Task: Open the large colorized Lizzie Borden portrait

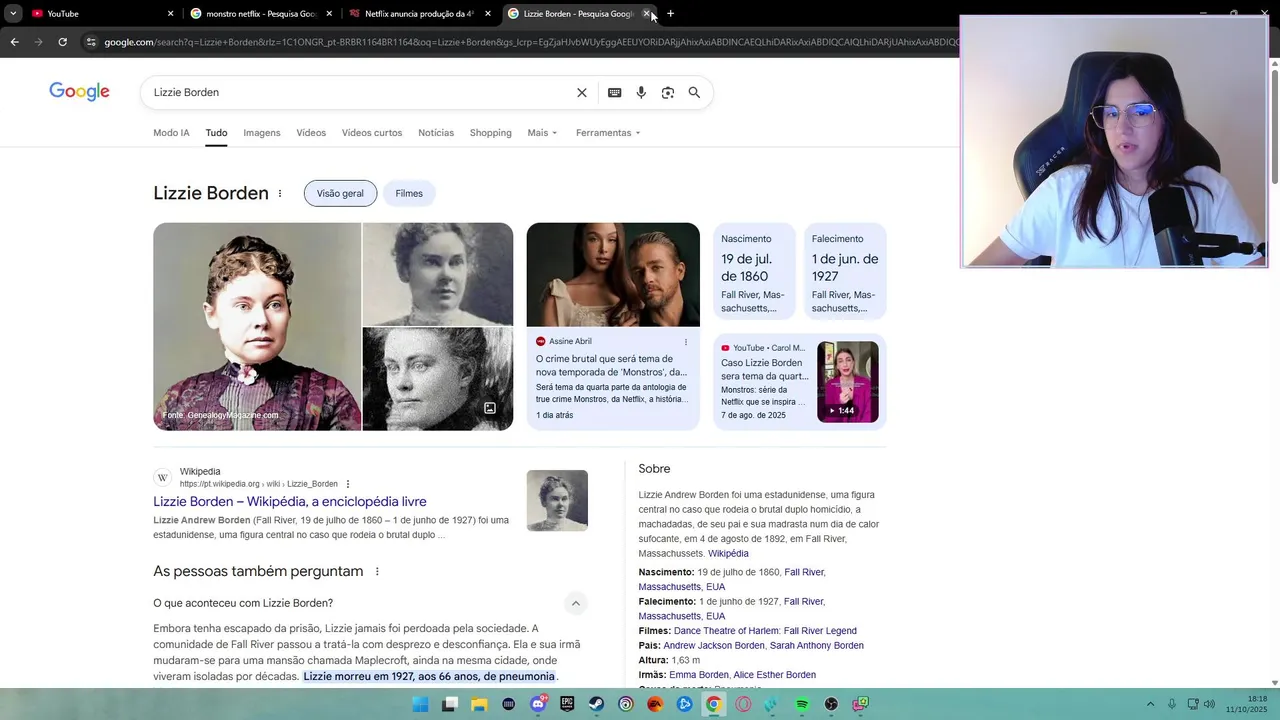Action: 257,326
